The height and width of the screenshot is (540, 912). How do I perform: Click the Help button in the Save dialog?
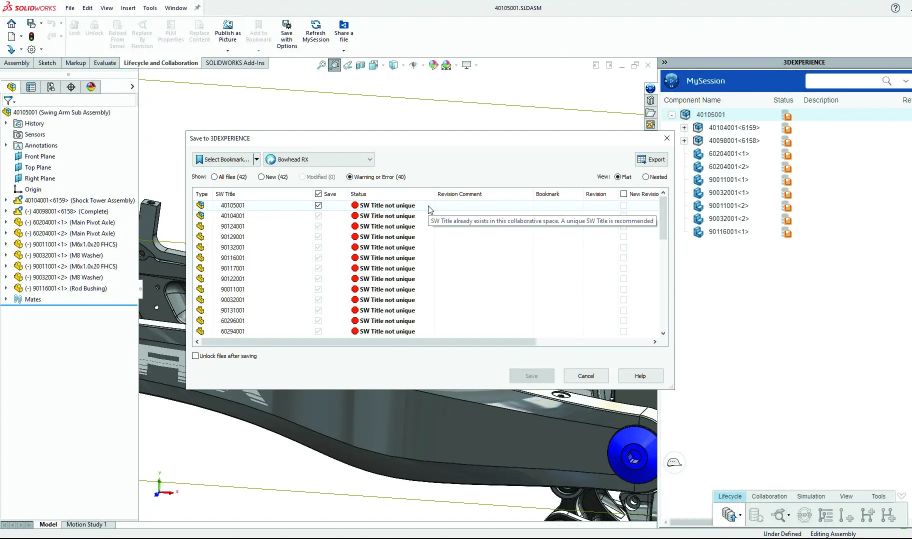[x=640, y=376]
